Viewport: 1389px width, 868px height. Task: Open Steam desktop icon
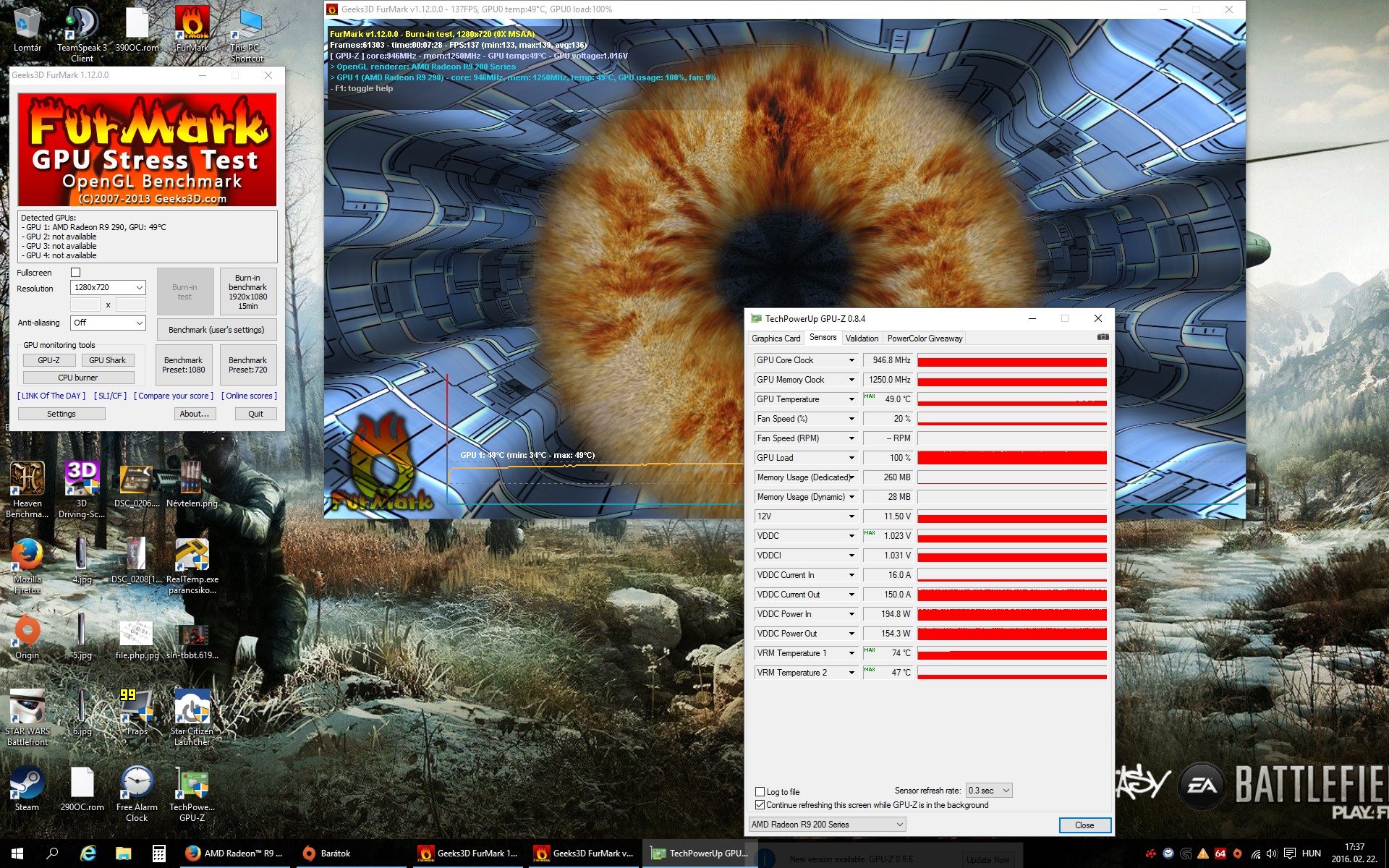27,788
